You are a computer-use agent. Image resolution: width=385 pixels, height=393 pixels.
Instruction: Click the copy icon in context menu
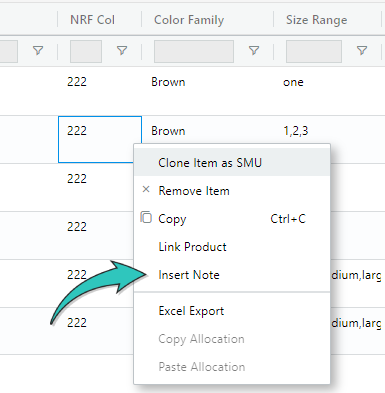(x=146, y=217)
